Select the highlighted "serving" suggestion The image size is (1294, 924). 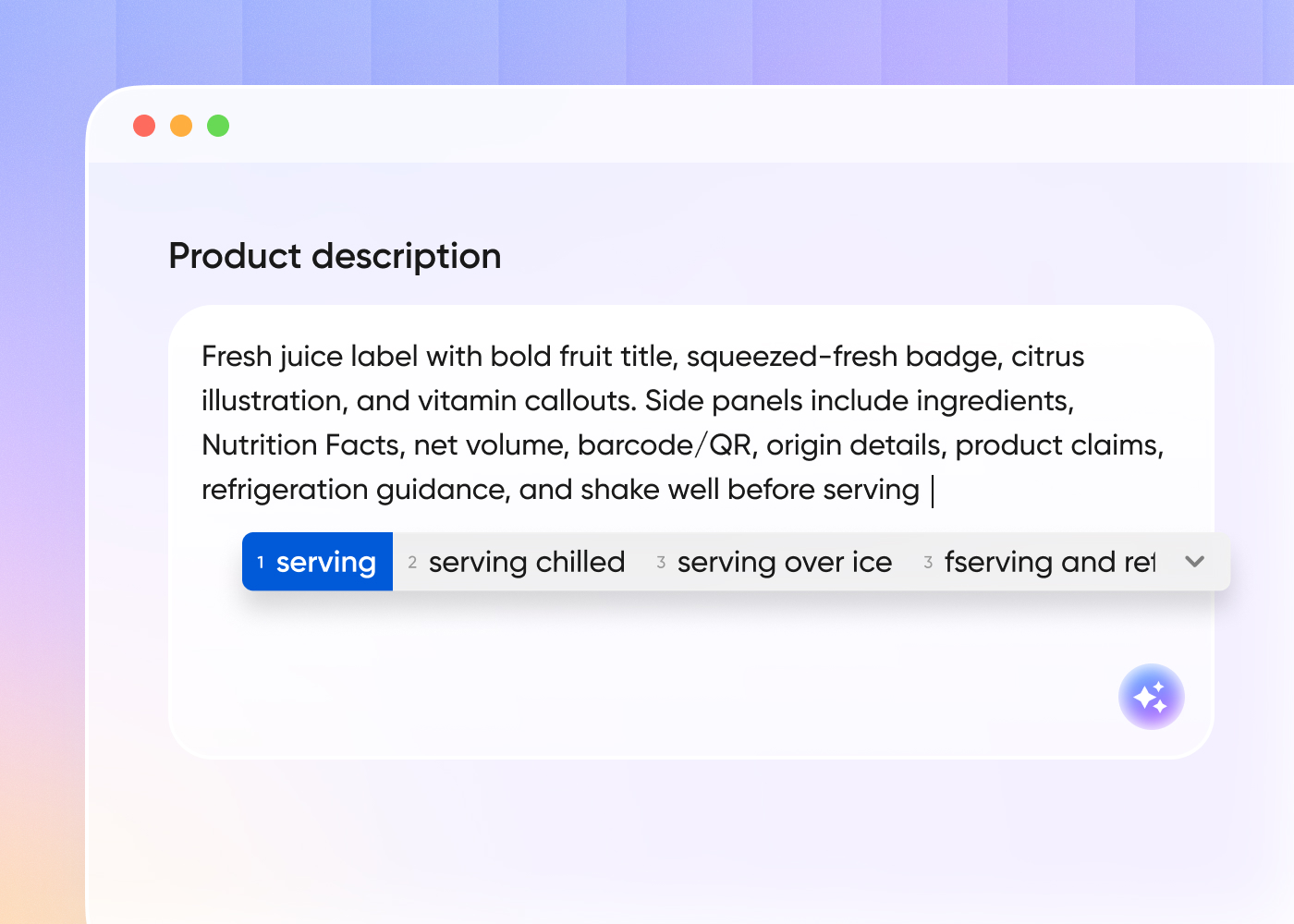coord(325,561)
